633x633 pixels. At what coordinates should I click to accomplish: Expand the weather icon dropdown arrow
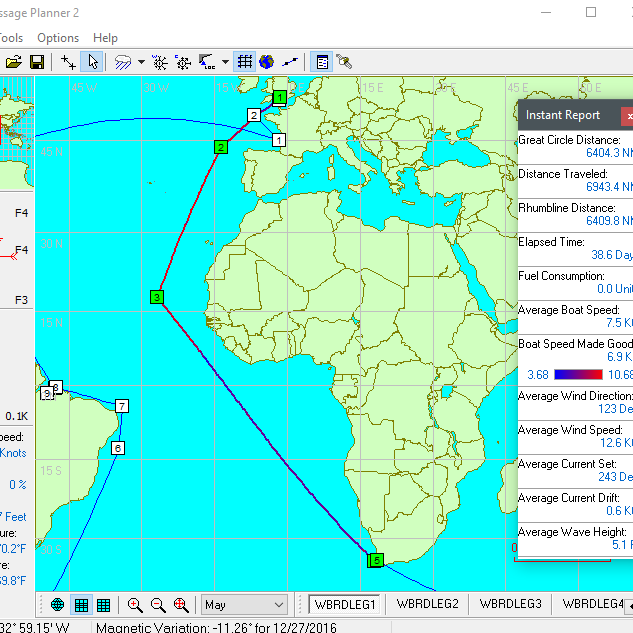(x=141, y=62)
